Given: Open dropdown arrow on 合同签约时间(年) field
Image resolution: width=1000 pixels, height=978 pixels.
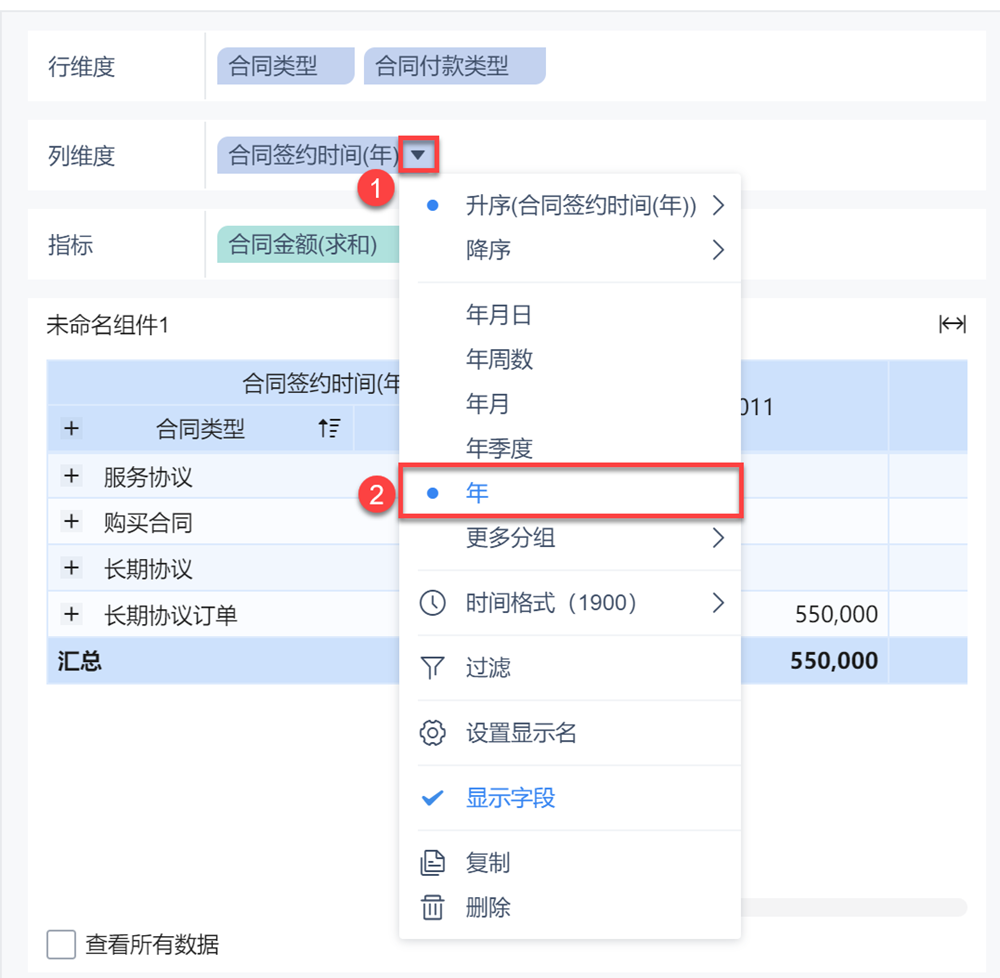Looking at the screenshot, I should coord(419,155).
